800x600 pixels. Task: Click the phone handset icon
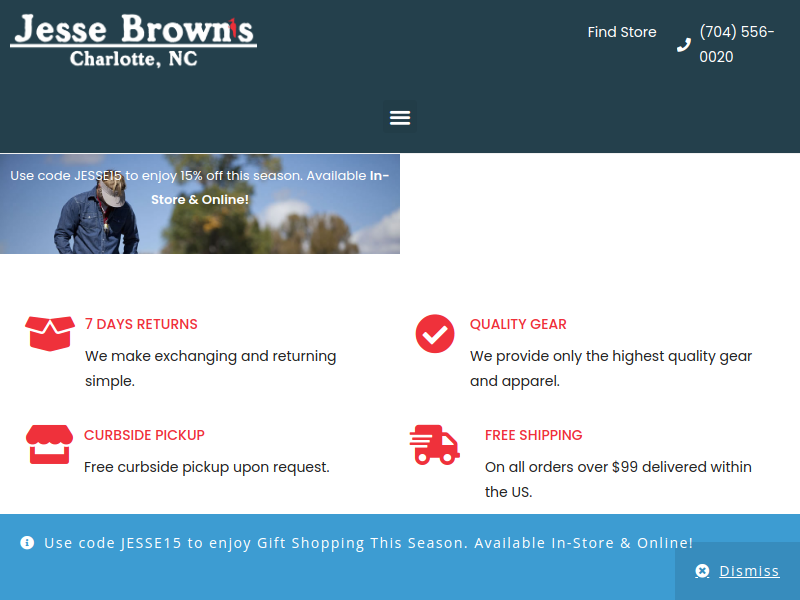point(684,45)
